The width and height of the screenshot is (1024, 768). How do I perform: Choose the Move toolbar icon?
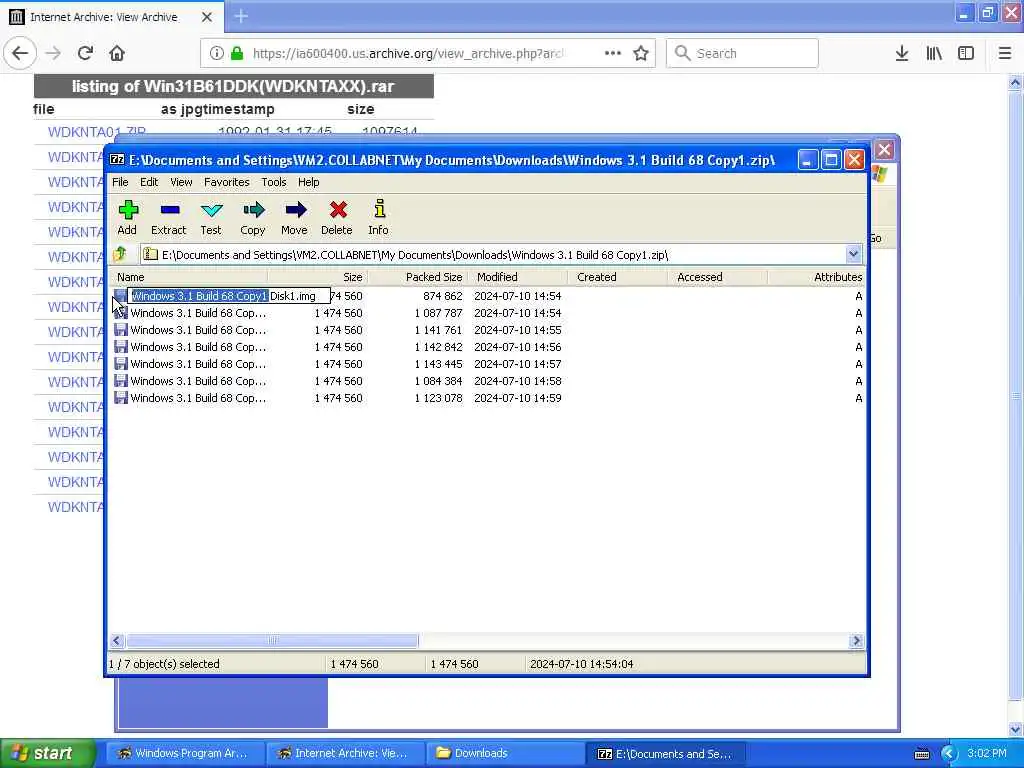tap(295, 217)
